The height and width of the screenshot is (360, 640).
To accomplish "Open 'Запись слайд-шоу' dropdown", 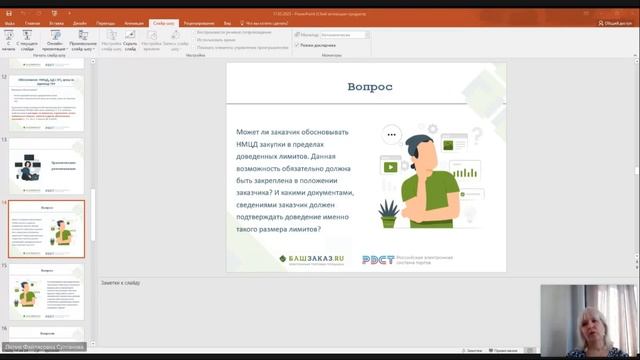I will click(176, 40).
